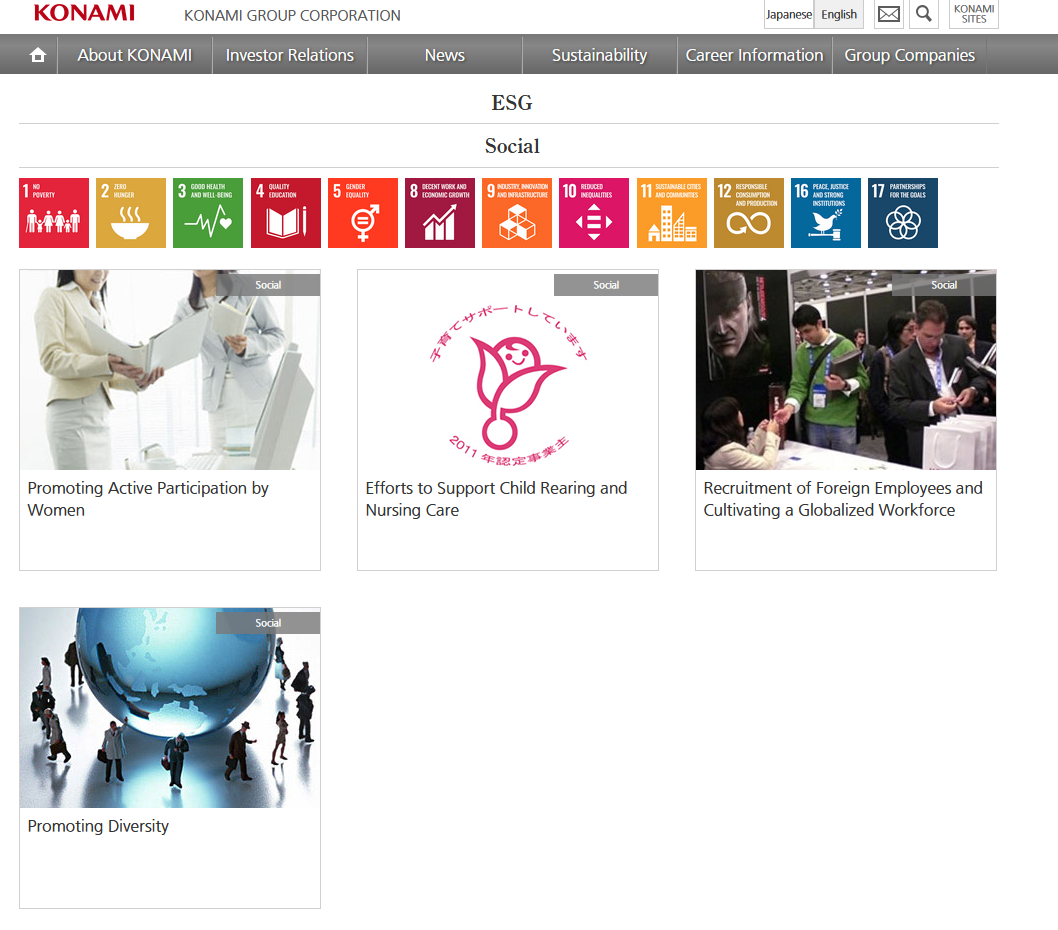Click the KONAMI GROUP CORPORATION title
This screenshot has height=930, width=1058.
click(292, 15)
